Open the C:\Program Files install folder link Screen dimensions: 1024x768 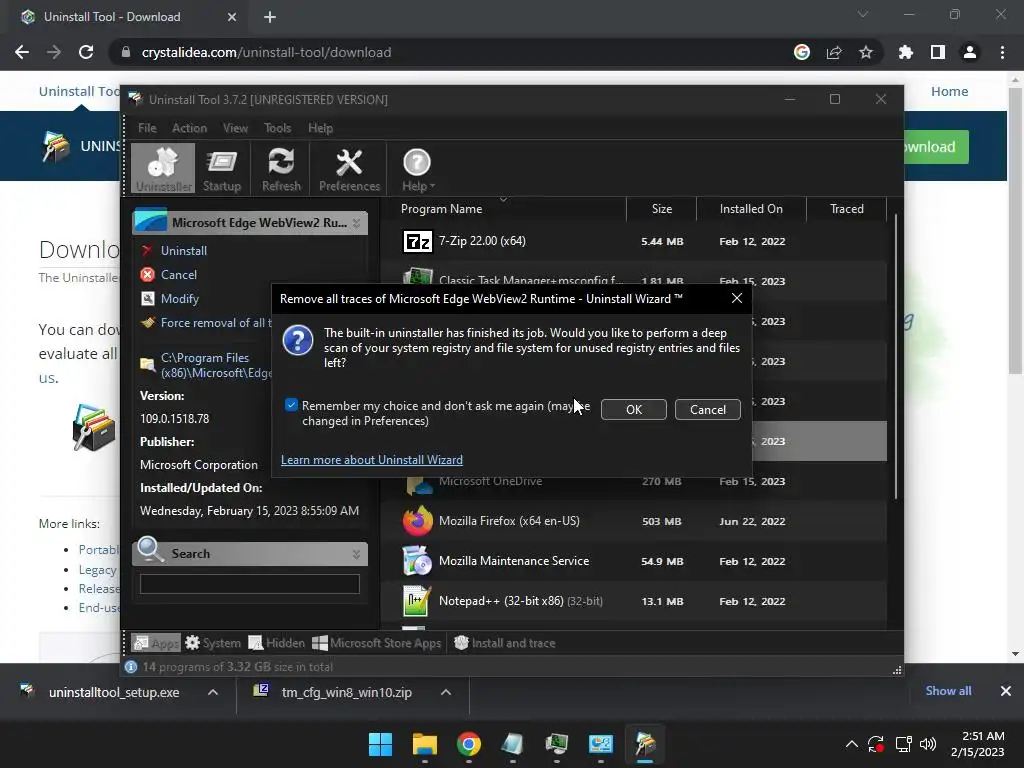(x=216, y=365)
